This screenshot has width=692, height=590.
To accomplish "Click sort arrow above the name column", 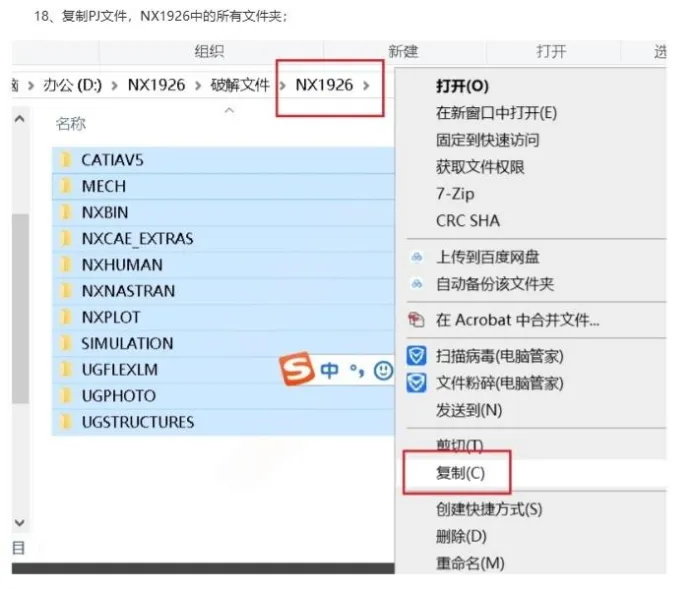I will 229,110.
